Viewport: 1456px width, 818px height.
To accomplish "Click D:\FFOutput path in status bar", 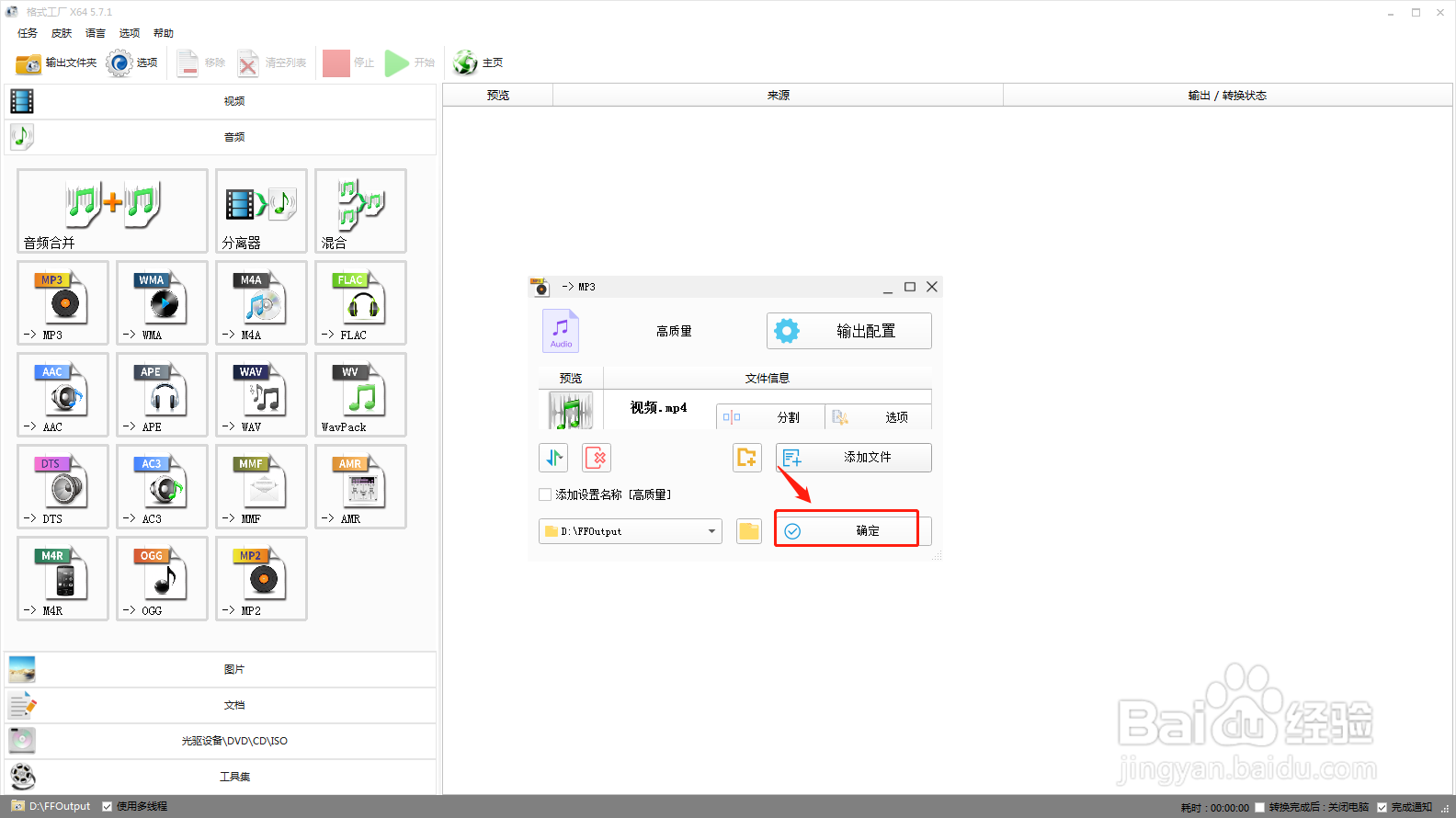I will (x=60, y=807).
